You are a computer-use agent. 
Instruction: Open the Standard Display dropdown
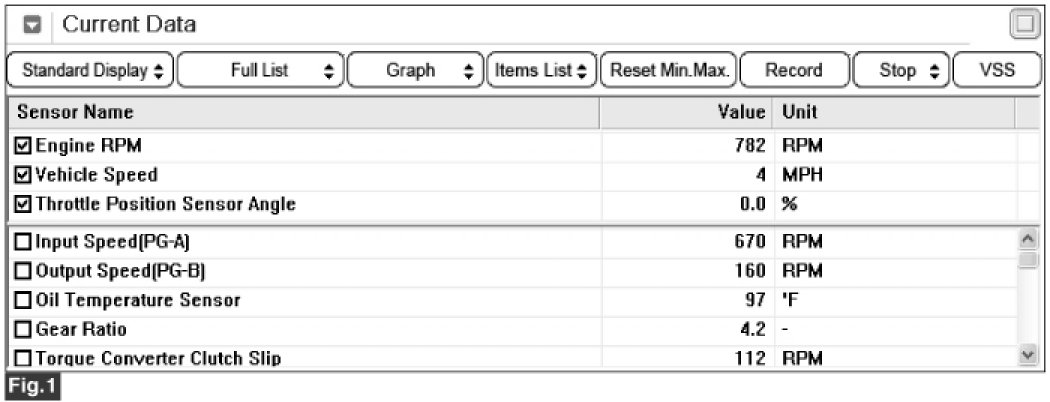[x=92, y=70]
